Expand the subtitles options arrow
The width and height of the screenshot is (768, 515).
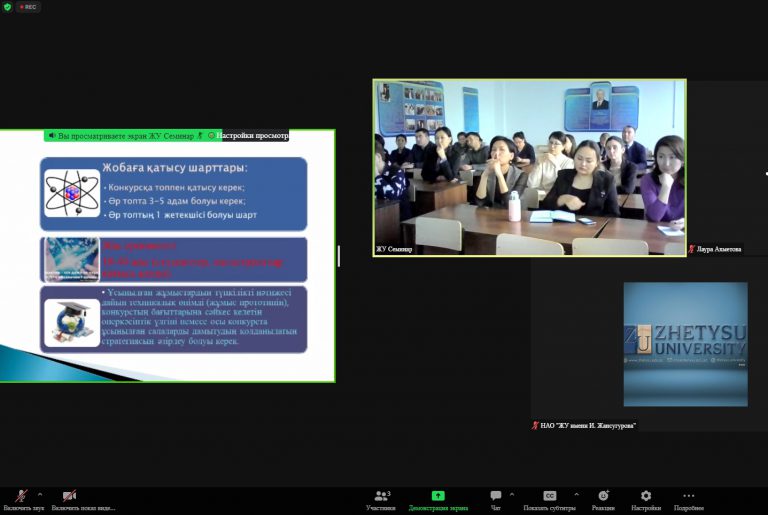576,494
